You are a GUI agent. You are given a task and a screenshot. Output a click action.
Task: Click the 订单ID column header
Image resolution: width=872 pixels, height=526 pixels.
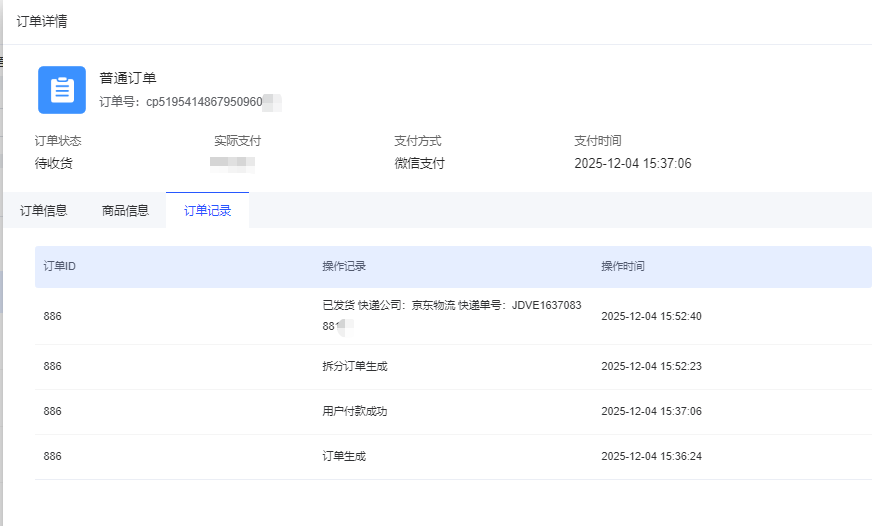tap(60, 266)
